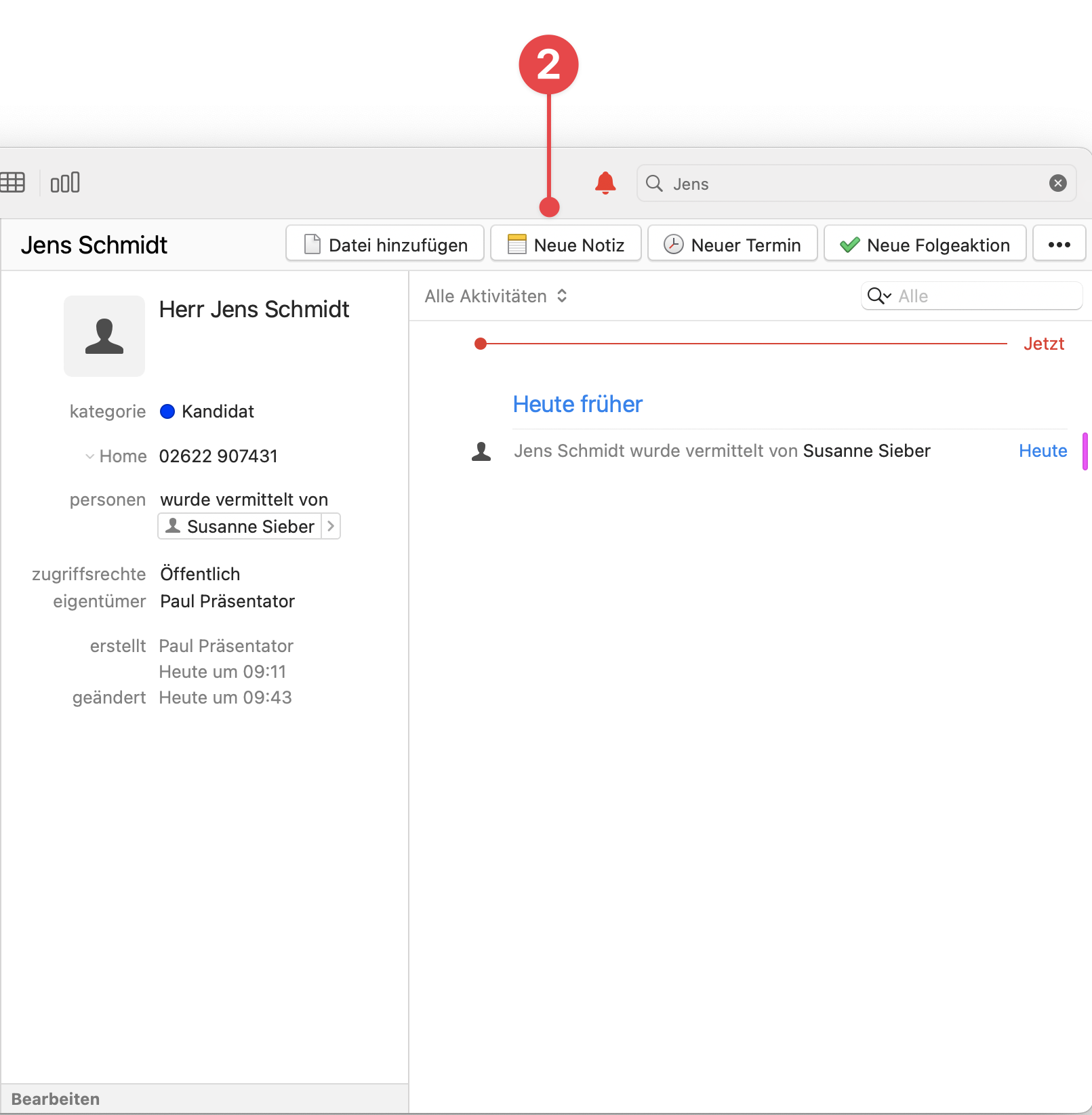The height and width of the screenshot is (1115, 1092).
Task: Schedule a Neuer Termin appointment
Action: pyautogui.click(x=731, y=244)
